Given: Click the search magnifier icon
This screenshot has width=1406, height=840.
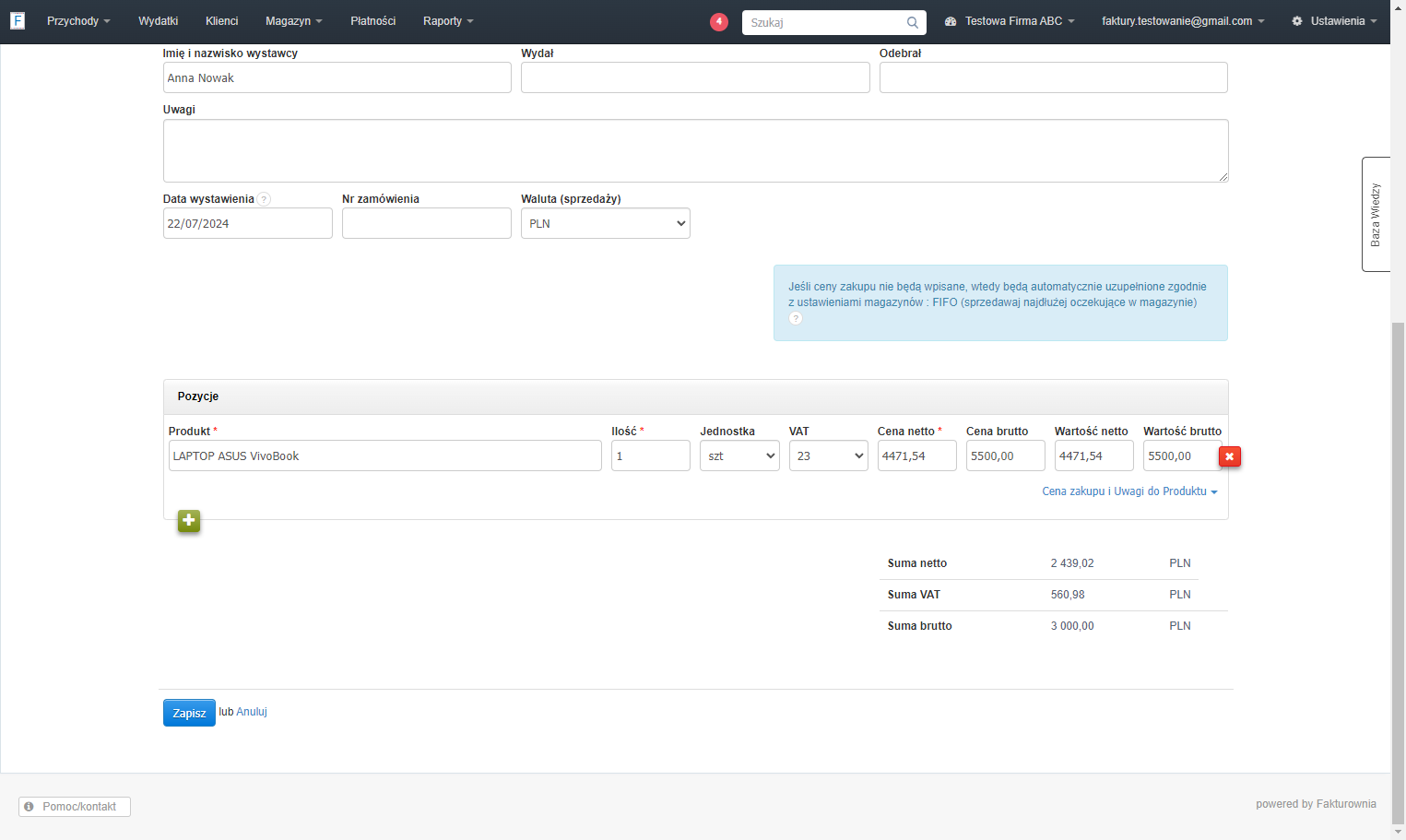Looking at the screenshot, I should (x=912, y=22).
